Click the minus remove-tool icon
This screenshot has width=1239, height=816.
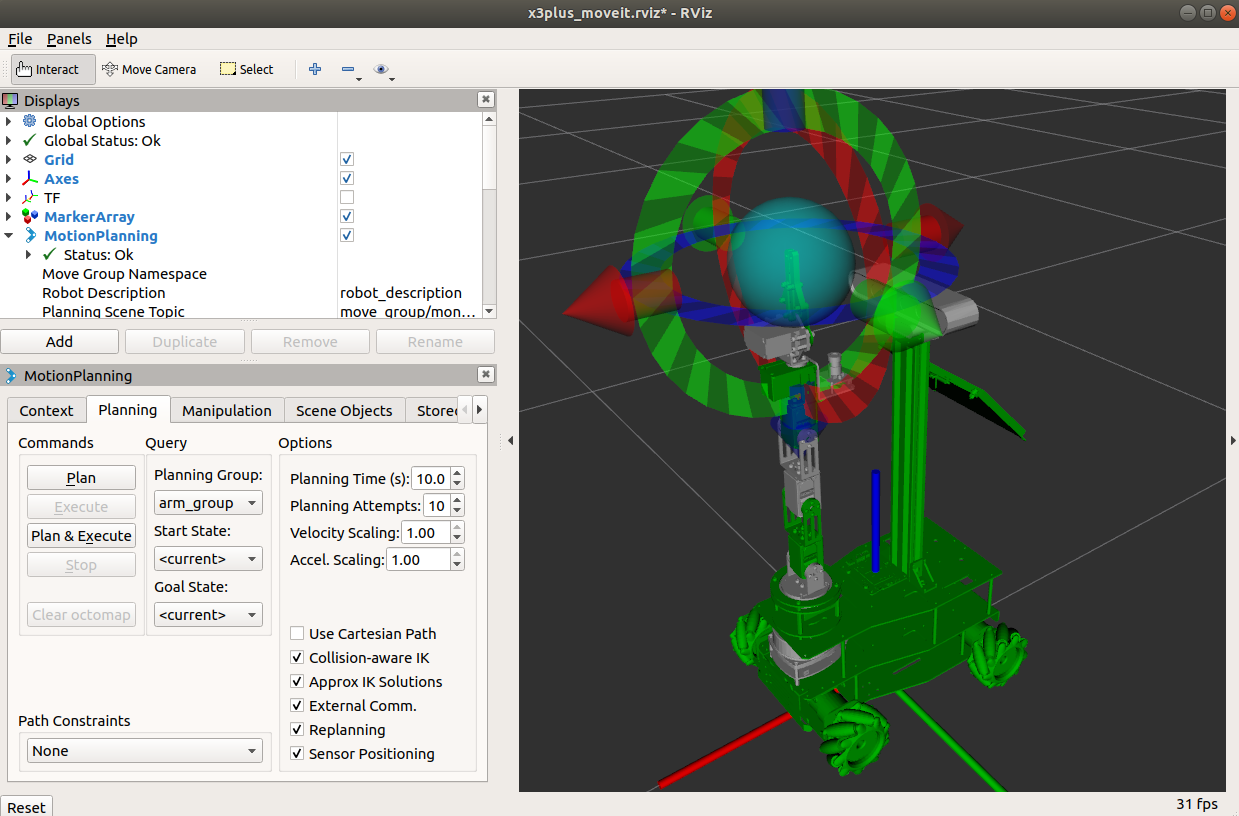pyautogui.click(x=348, y=69)
